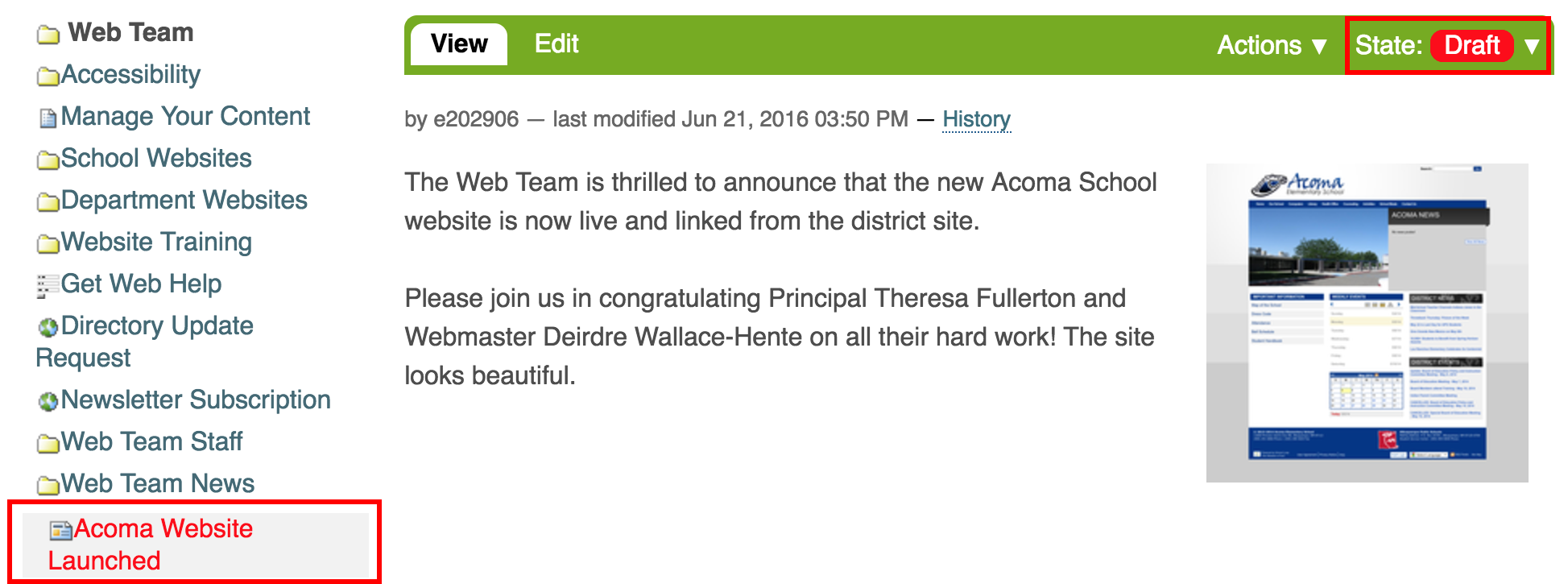
Task: Click the red Draft state badge
Action: click(x=1471, y=45)
